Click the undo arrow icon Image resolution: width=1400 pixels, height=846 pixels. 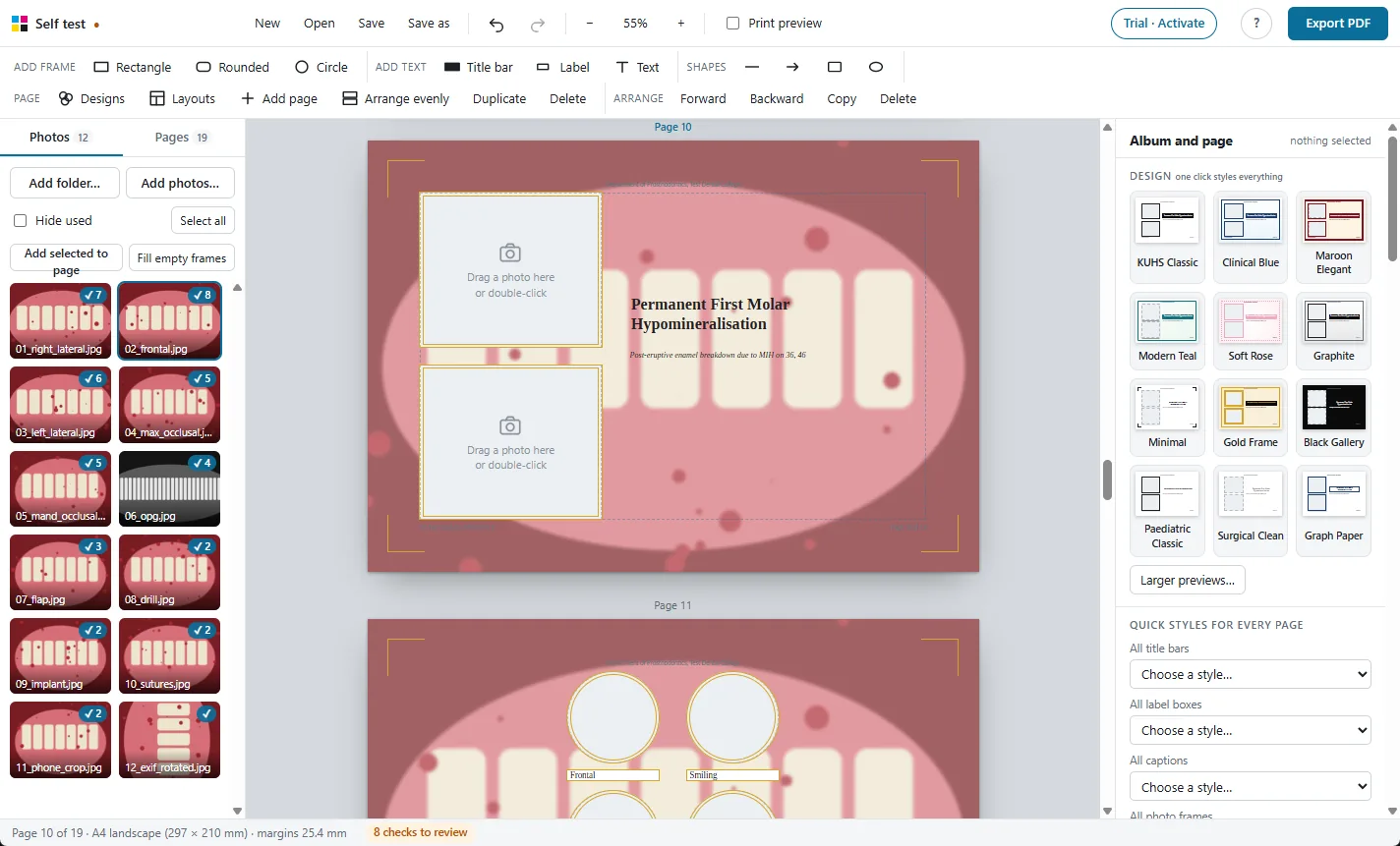pos(496,24)
